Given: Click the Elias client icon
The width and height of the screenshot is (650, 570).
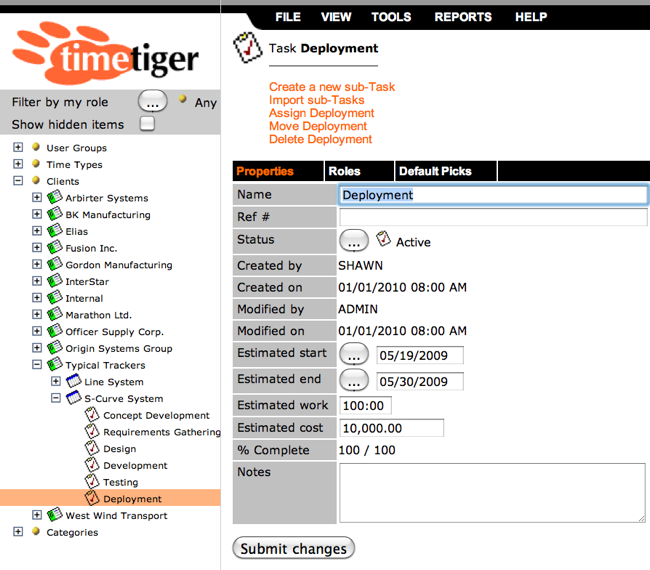Looking at the screenshot, I should [55, 230].
